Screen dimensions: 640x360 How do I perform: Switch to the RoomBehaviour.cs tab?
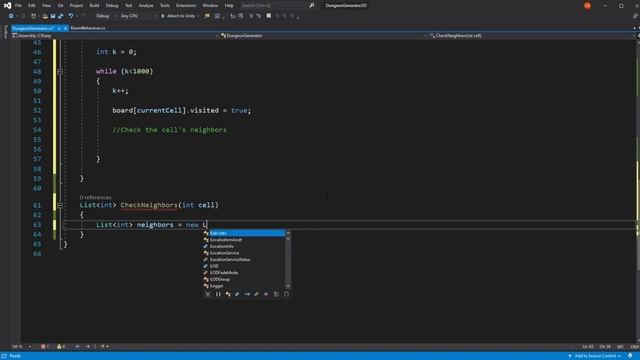(88, 28)
